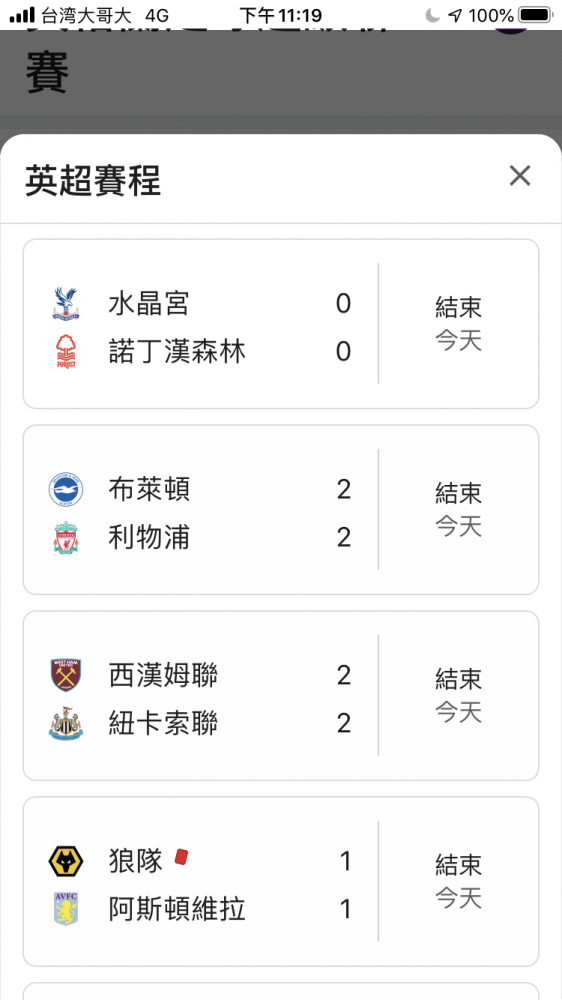The height and width of the screenshot is (1000, 562).
Task: Tap the Brighton club crest
Action: 66,490
